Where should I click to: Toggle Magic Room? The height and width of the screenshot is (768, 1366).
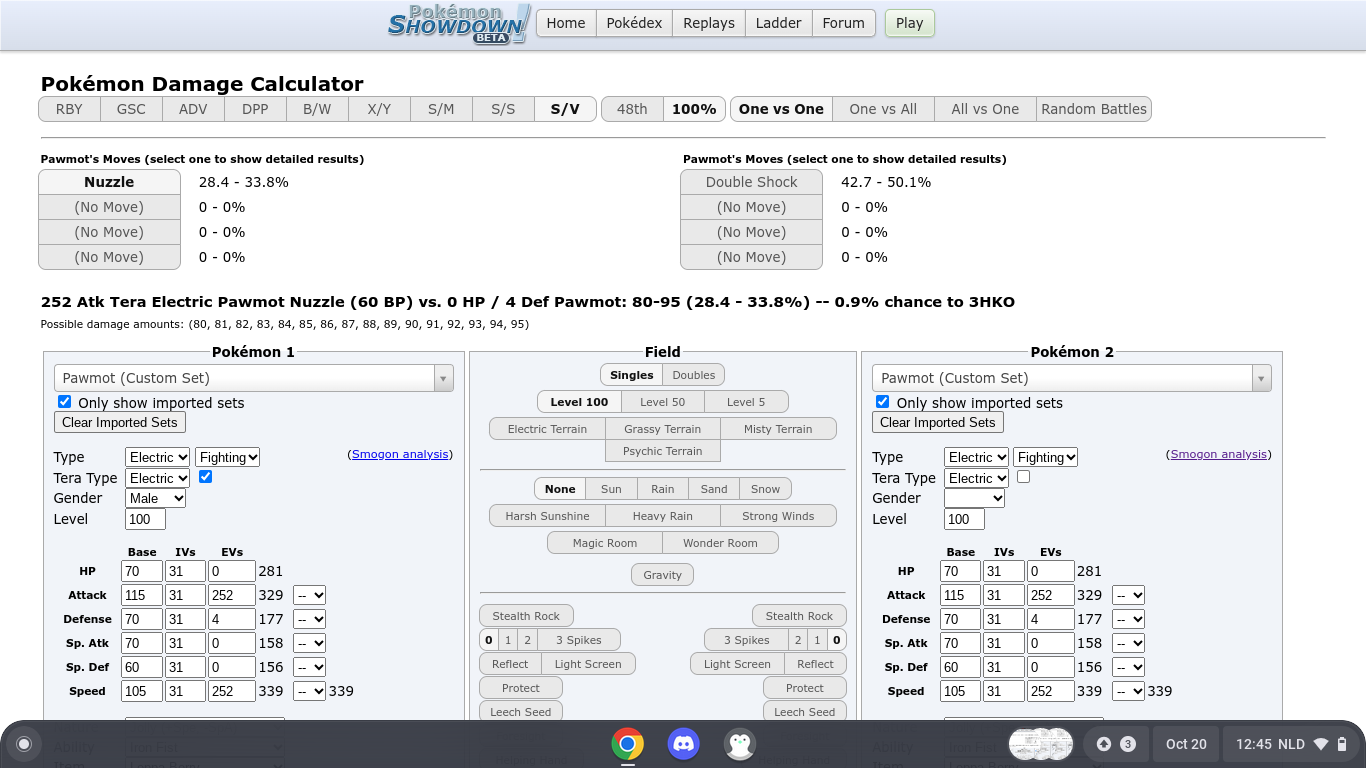click(605, 543)
